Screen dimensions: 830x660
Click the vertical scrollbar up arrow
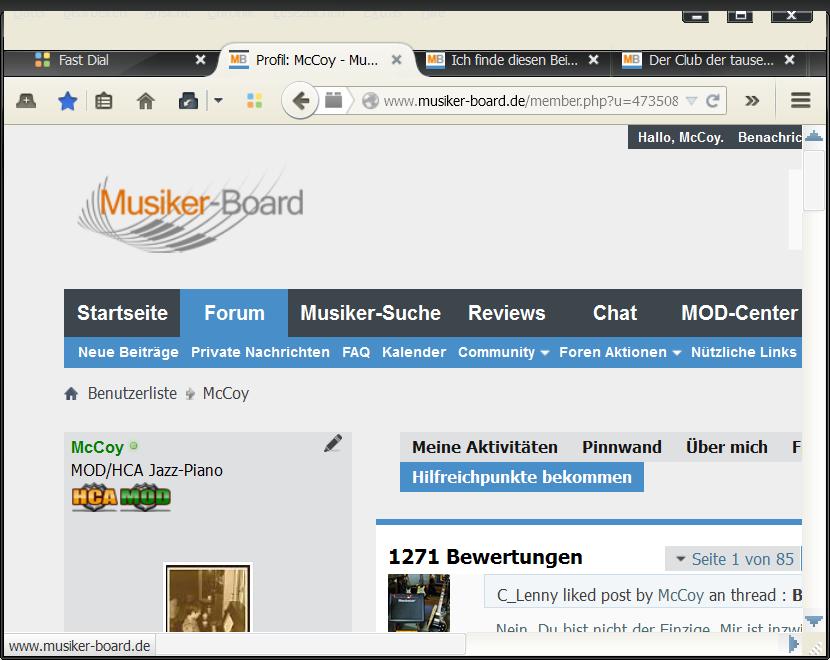pos(814,137)
